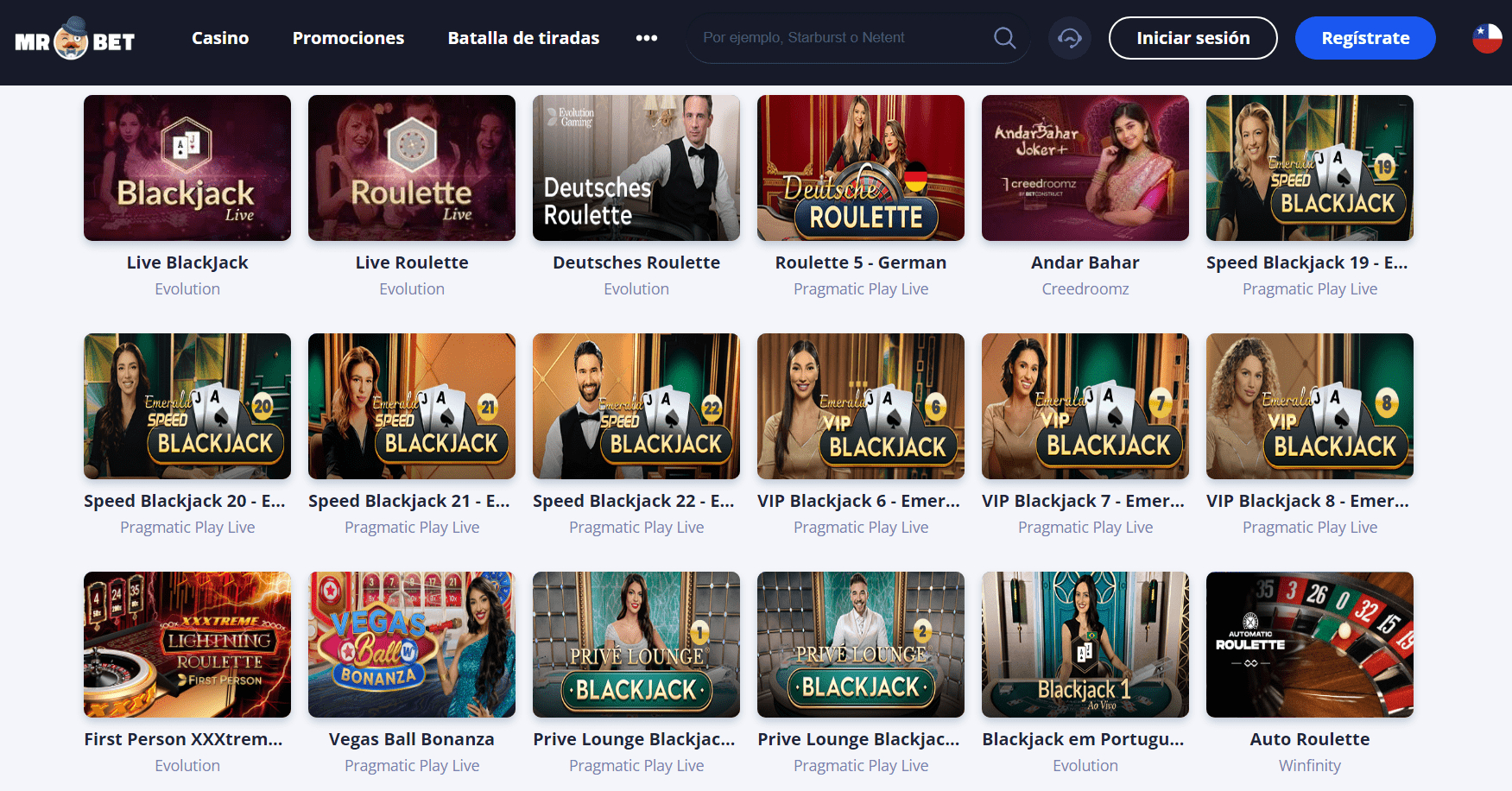Expand hidden navigation items via three dots
This screenshot has width=1512, height=791.
[x=646, y=37]
